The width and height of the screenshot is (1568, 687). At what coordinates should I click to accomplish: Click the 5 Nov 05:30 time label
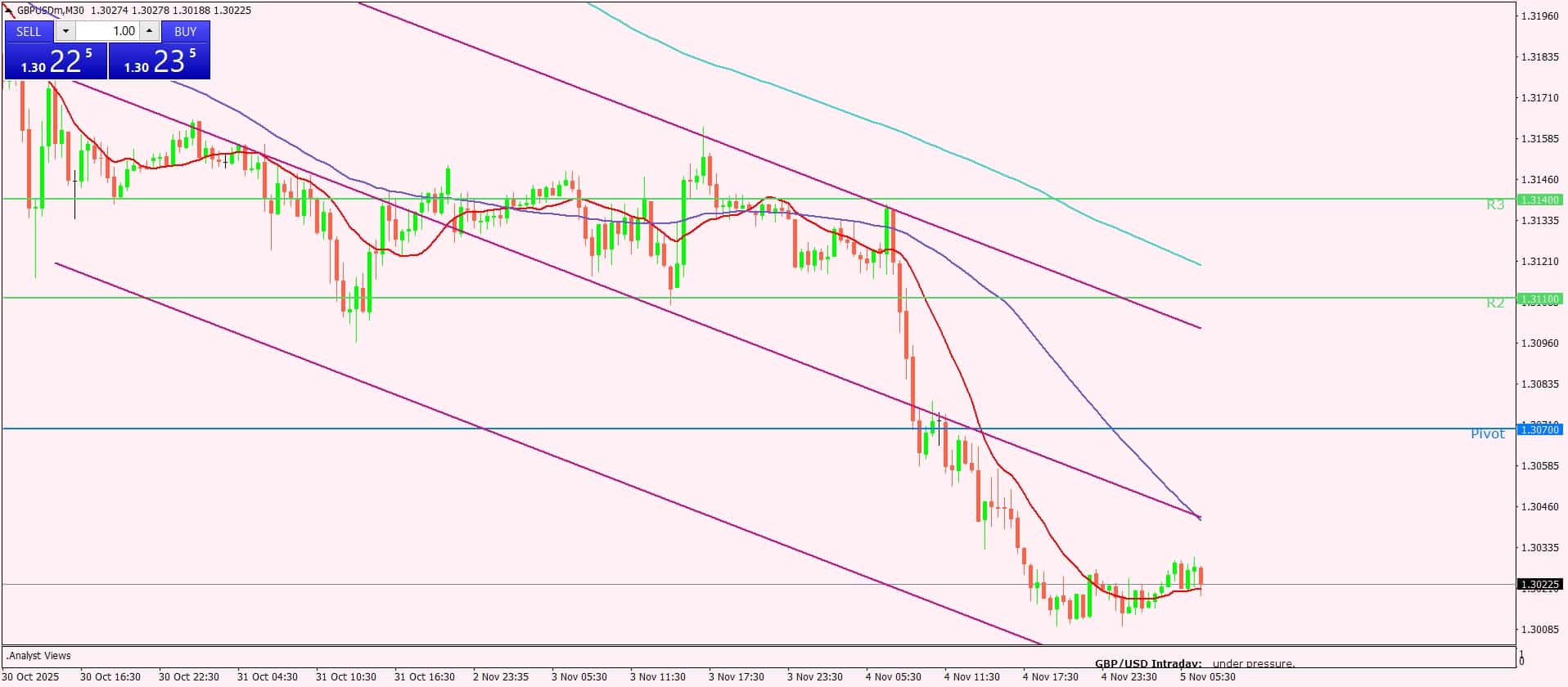[1208, 676]
